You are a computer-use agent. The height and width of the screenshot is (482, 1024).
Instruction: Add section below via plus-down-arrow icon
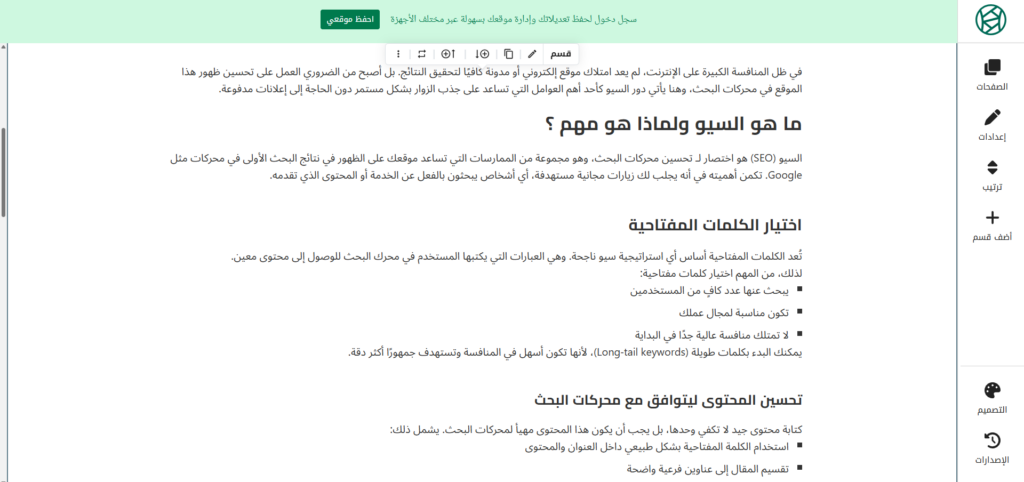482,53
